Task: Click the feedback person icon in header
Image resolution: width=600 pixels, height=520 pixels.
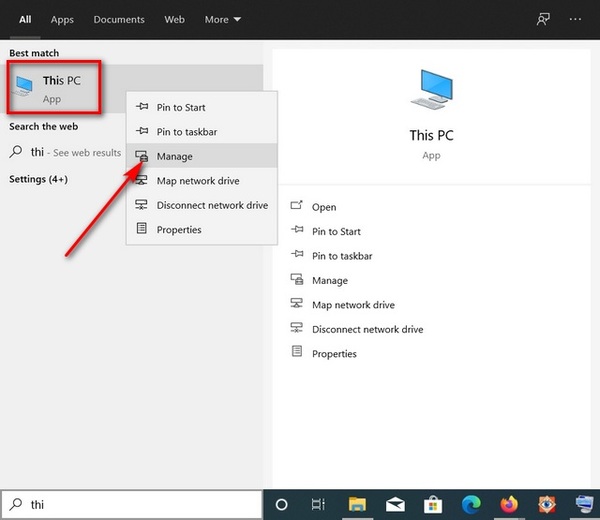Action: (543, 19)
